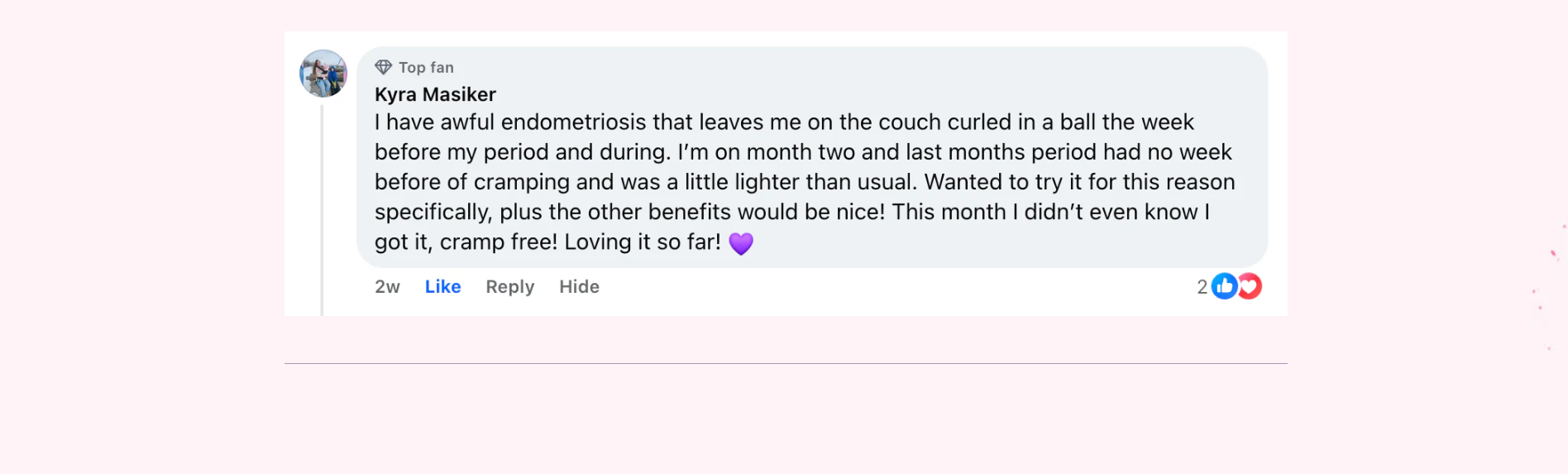Click the blue thumbs-up reaction icon
The image size is (1568, 474).
tap(1224, 286)
